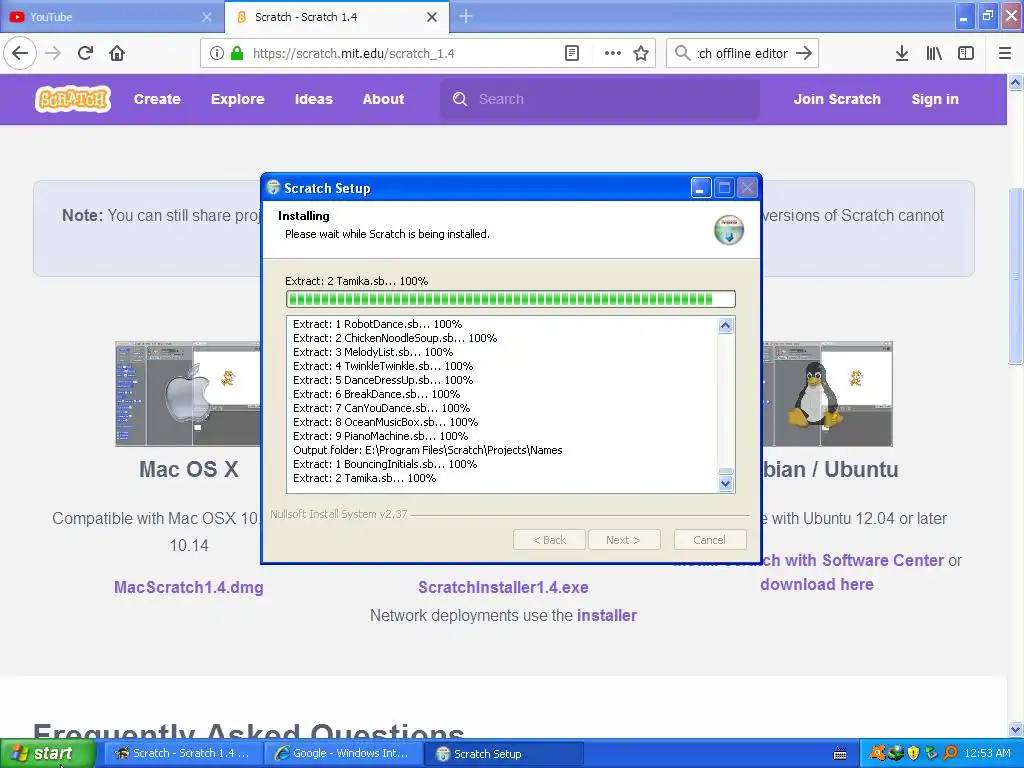
Task: Open the network deployments installer link
Action: tap(607, 615)
